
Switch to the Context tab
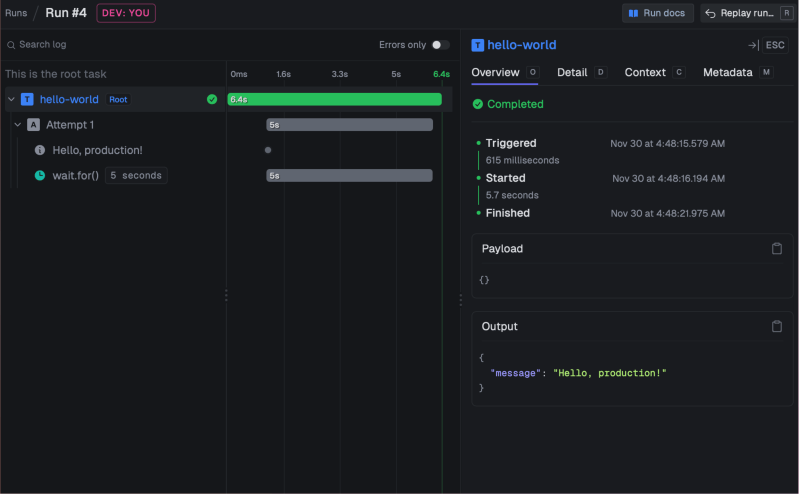click(x=645, y=72)
